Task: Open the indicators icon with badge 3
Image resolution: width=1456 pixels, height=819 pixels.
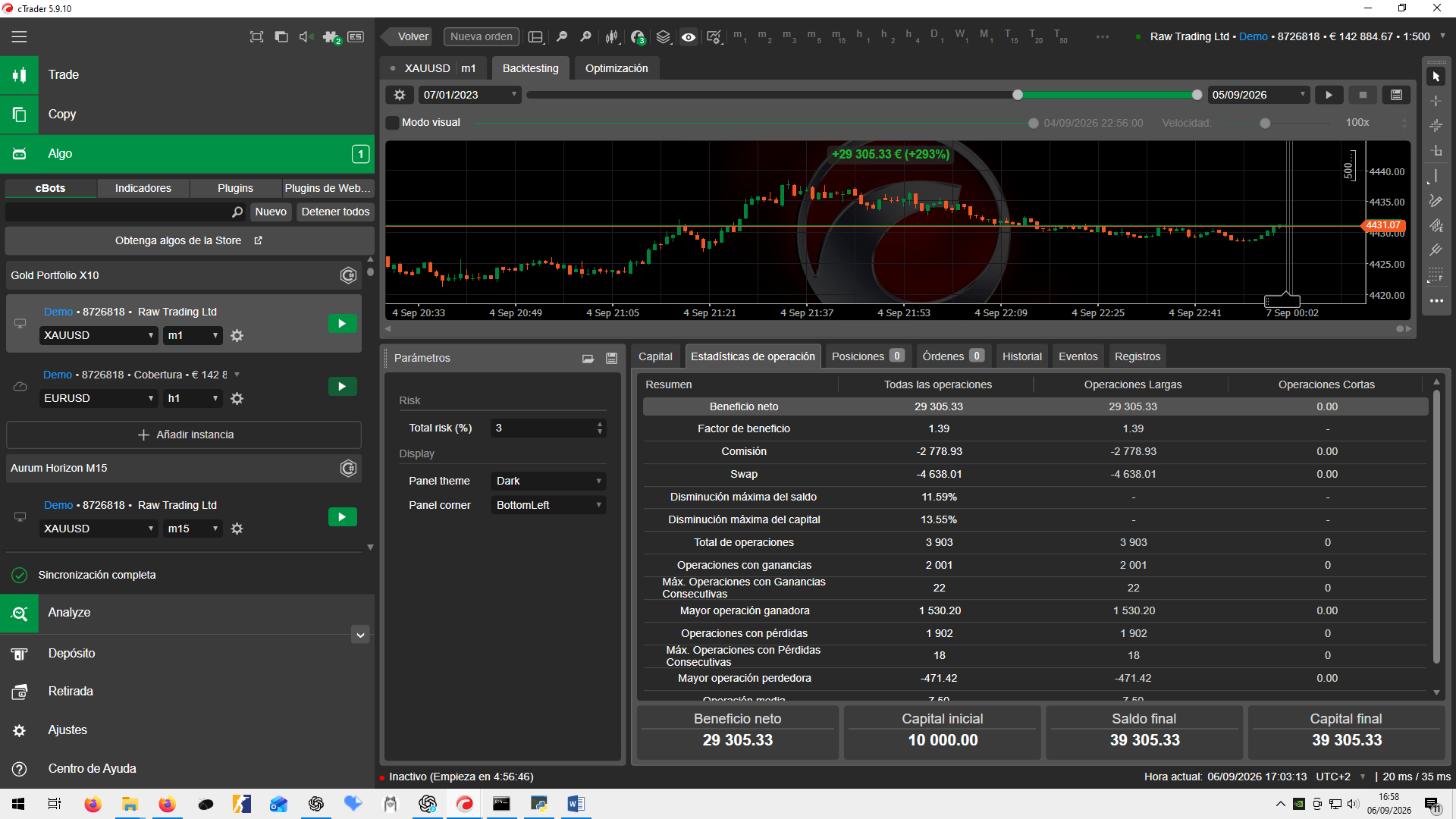Action: coord(638,36)
